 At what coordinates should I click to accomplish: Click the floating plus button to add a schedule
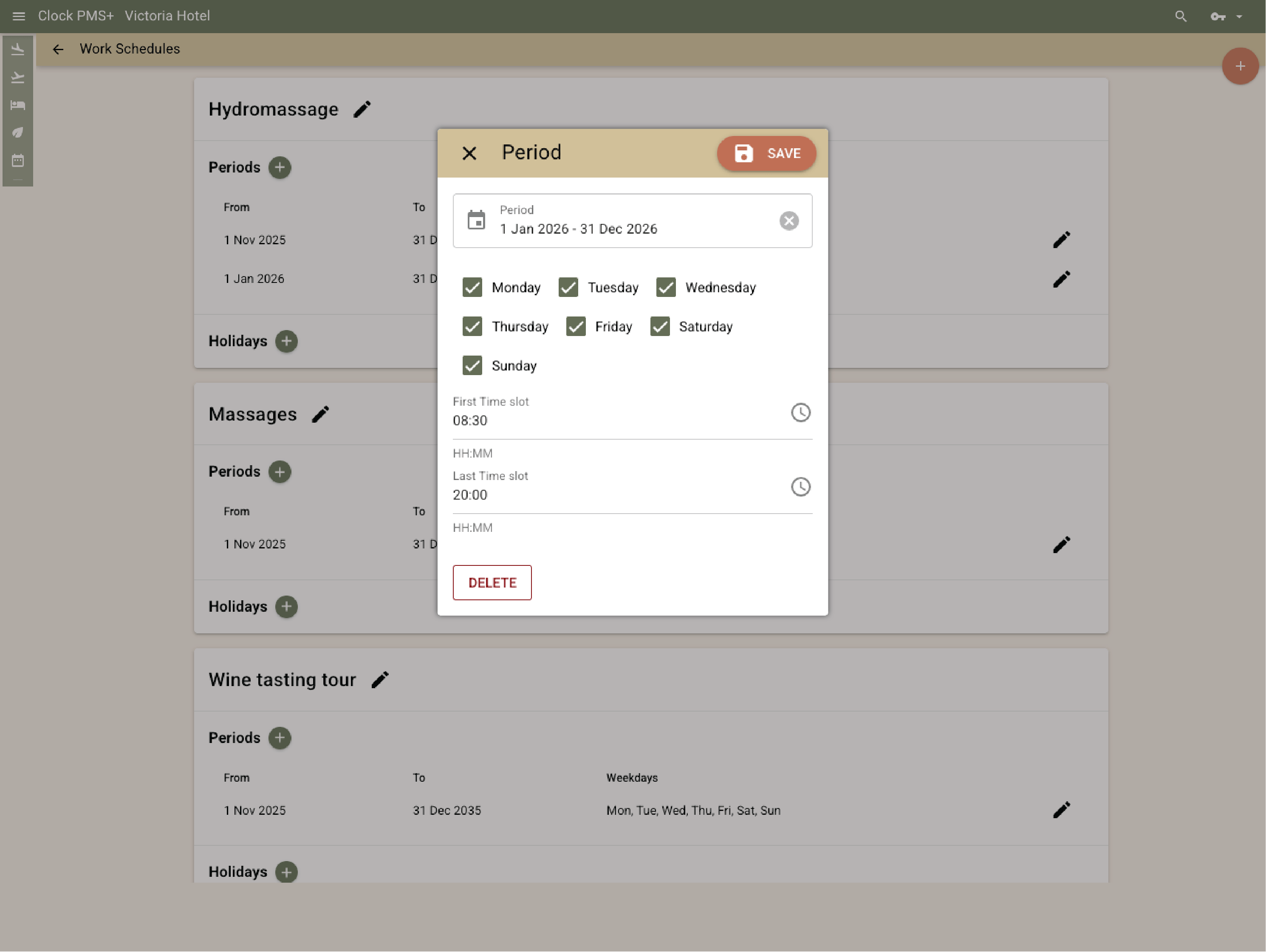click(1239, 66)
